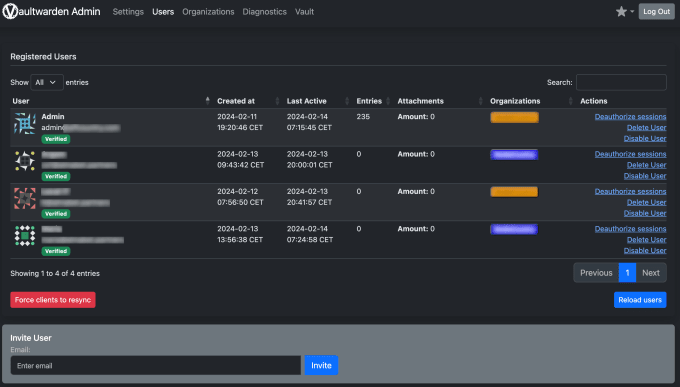Viewport: 680px width, 387px height.
Task: Expand theme dropdown caret next to star
Action: click(632, 12)
